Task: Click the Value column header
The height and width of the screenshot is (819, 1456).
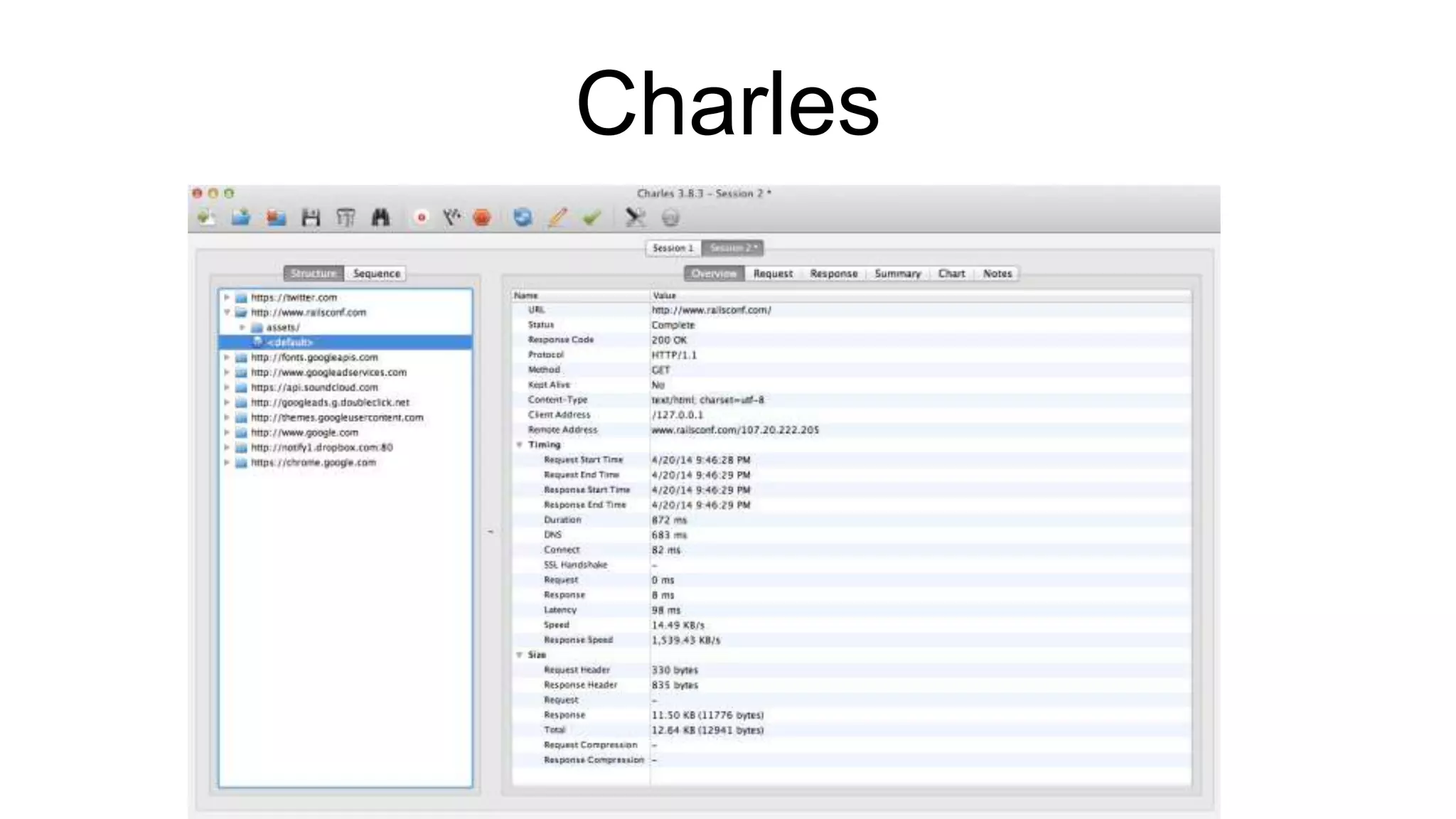Action: 921,295
